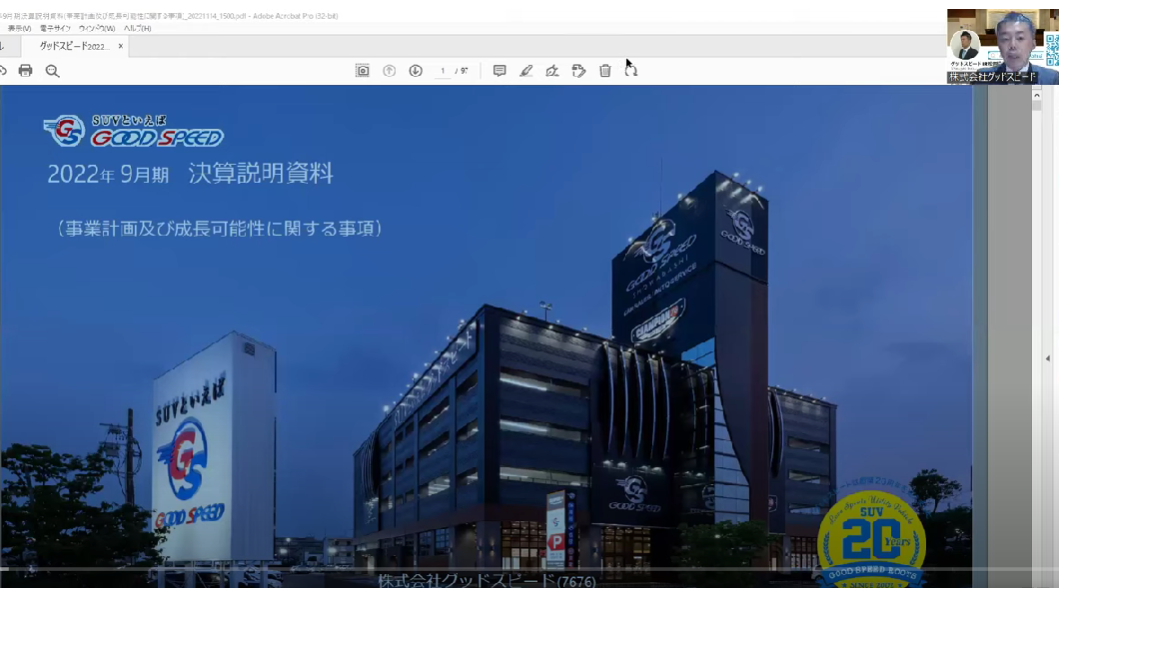Expand the right tools pane arrow

coord(1048,359)
